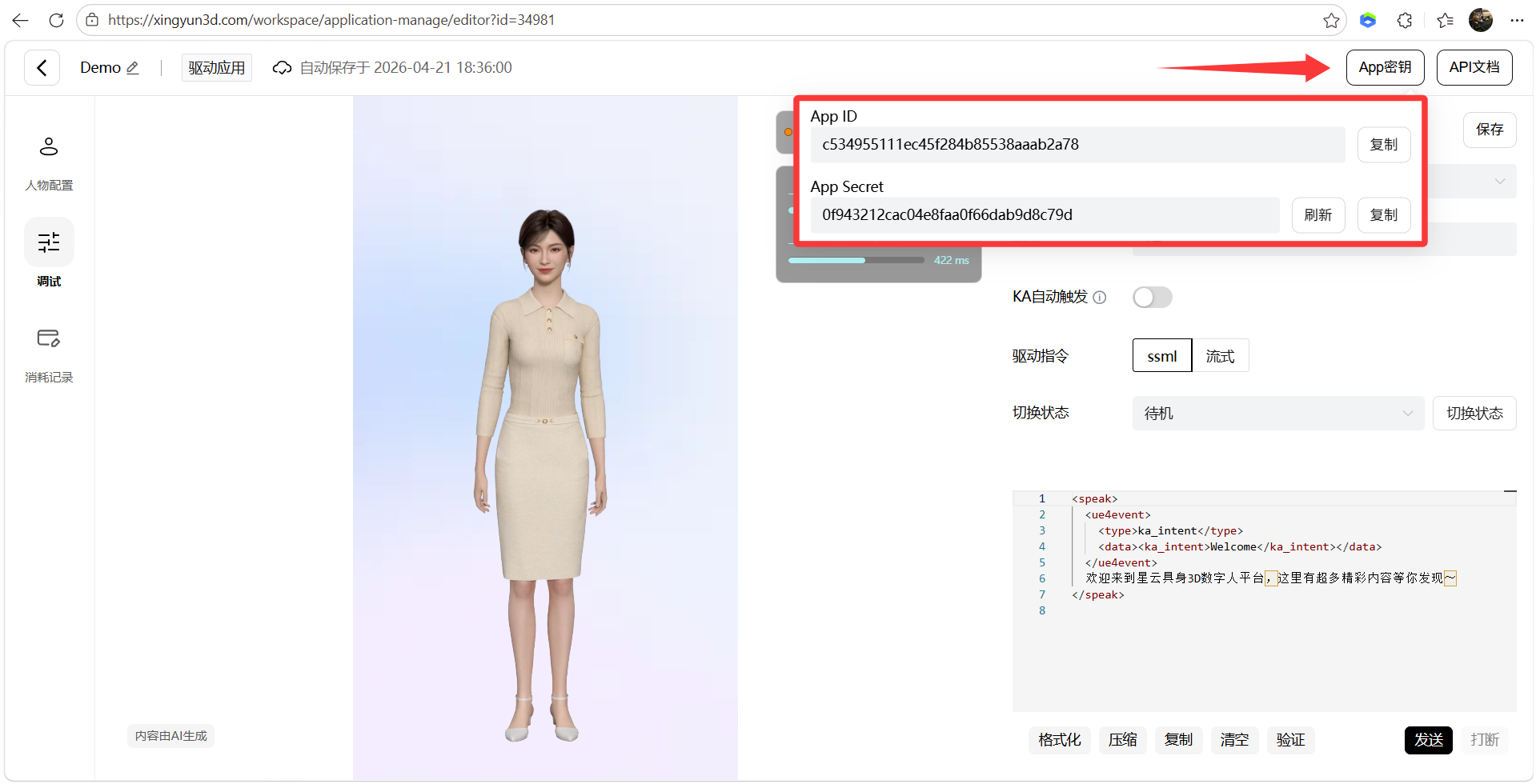1536x784 pixels.
Task: Open the 消耗记录 card icon
Action: [49, 338]
